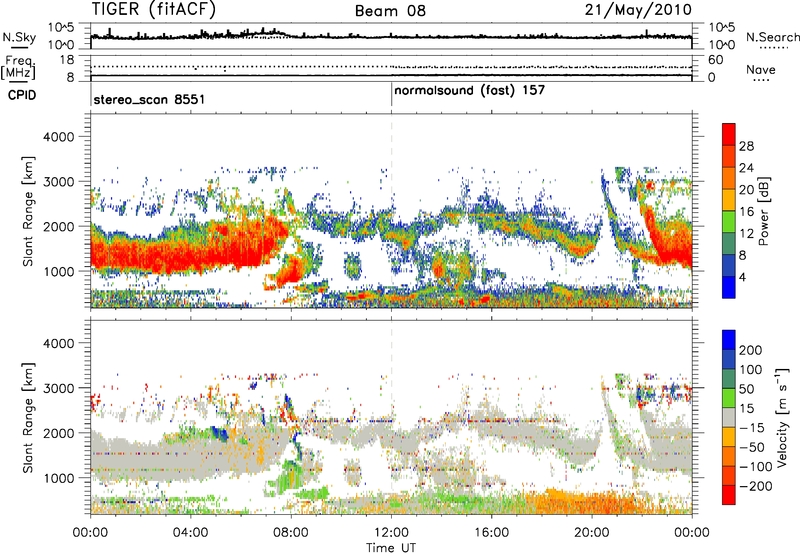Click the red top of power colorbar
Viewport: 800px width, 554px height.
coord(729,133)
